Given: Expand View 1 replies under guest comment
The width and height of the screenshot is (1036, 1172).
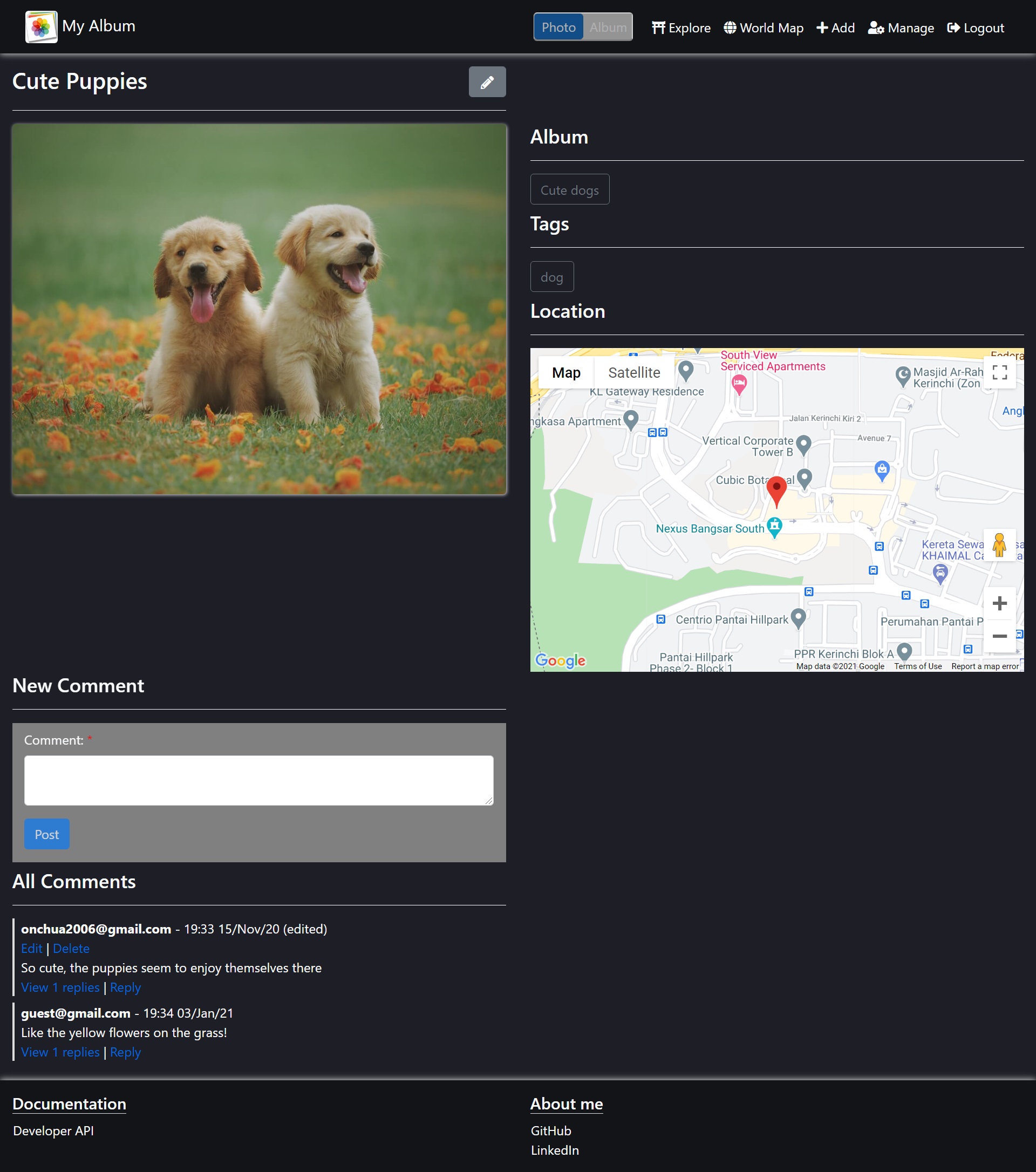Looking at the screenshot, I should pos(60,1052).
